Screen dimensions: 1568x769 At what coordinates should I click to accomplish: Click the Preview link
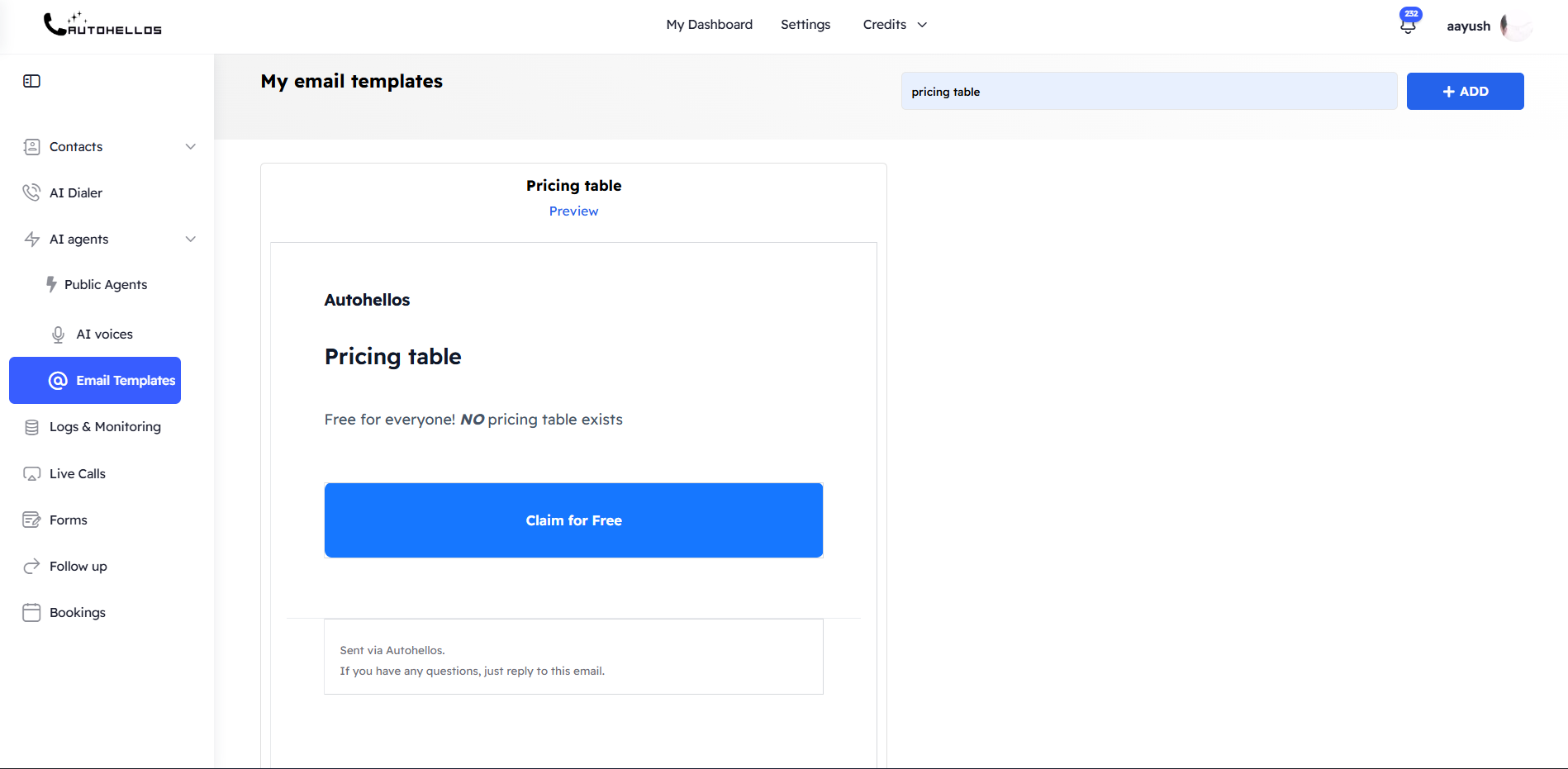pyautogui.click(x=573, y=211)
